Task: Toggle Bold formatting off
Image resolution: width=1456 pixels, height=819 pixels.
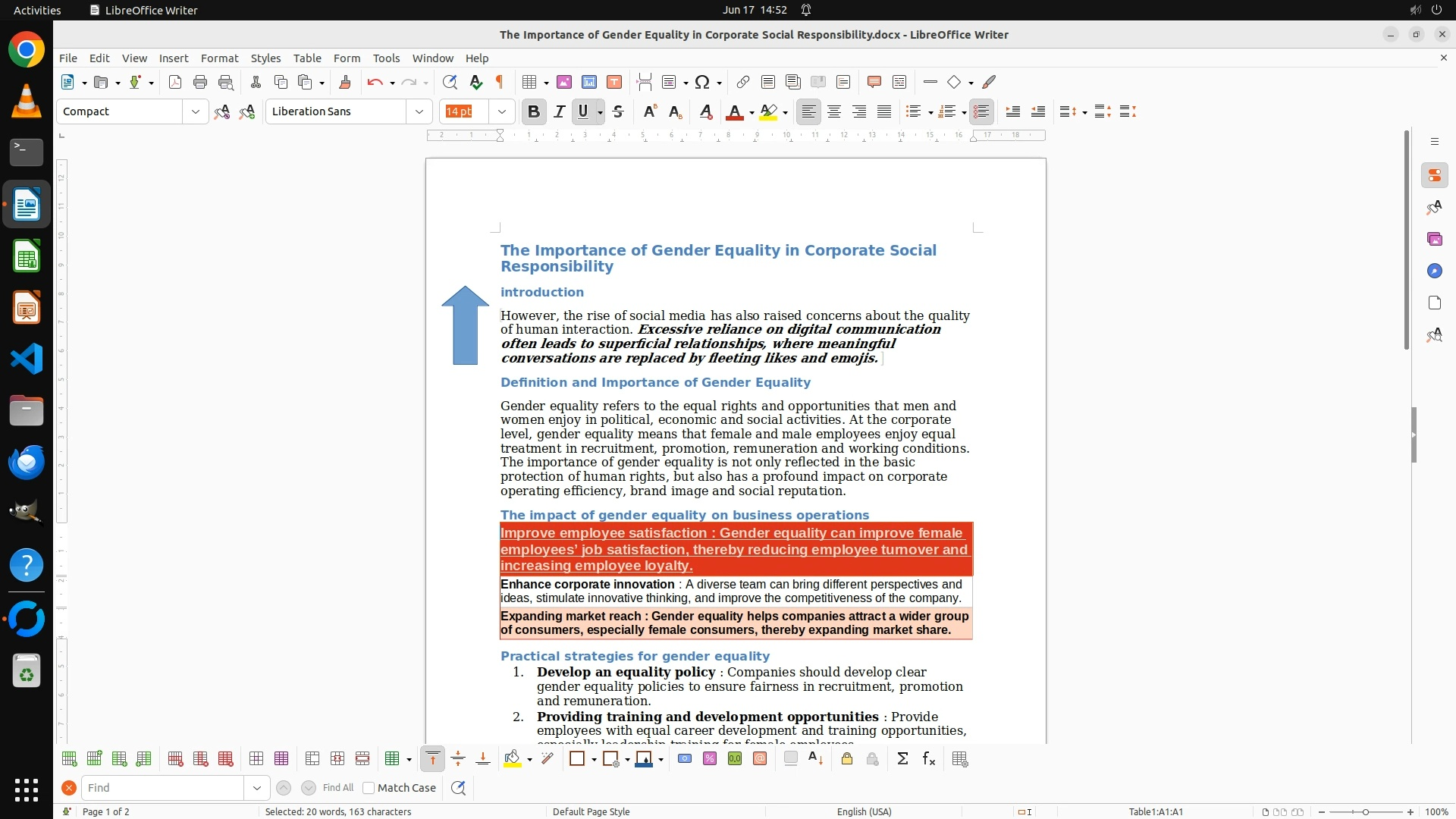Action: click(534, 111)
